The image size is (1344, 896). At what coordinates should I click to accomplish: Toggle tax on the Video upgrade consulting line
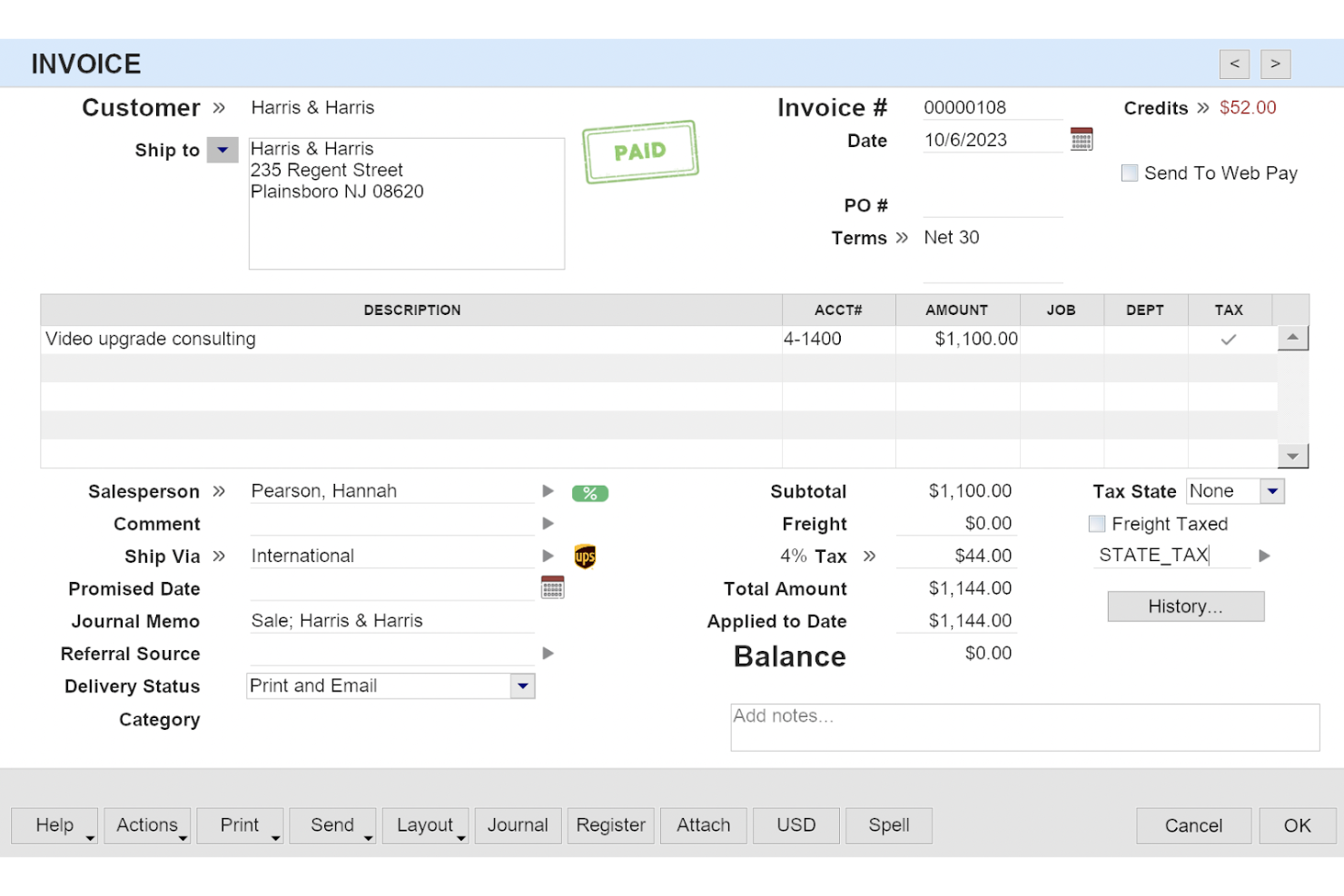(x=1229, y=339)
